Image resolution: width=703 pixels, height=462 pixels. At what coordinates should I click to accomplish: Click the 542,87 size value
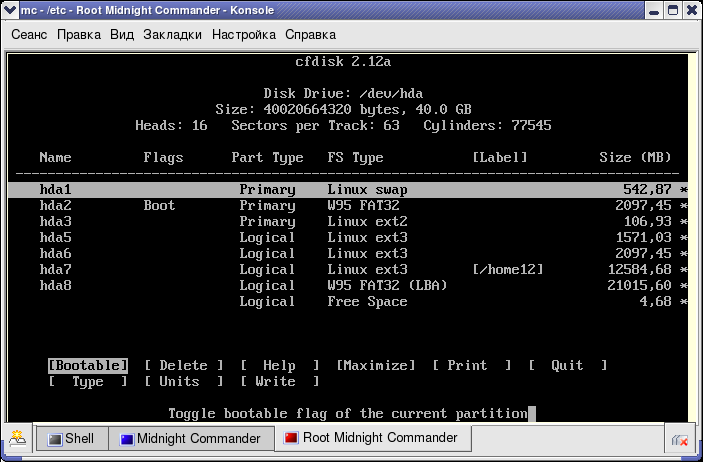click(x=647, y=190)
